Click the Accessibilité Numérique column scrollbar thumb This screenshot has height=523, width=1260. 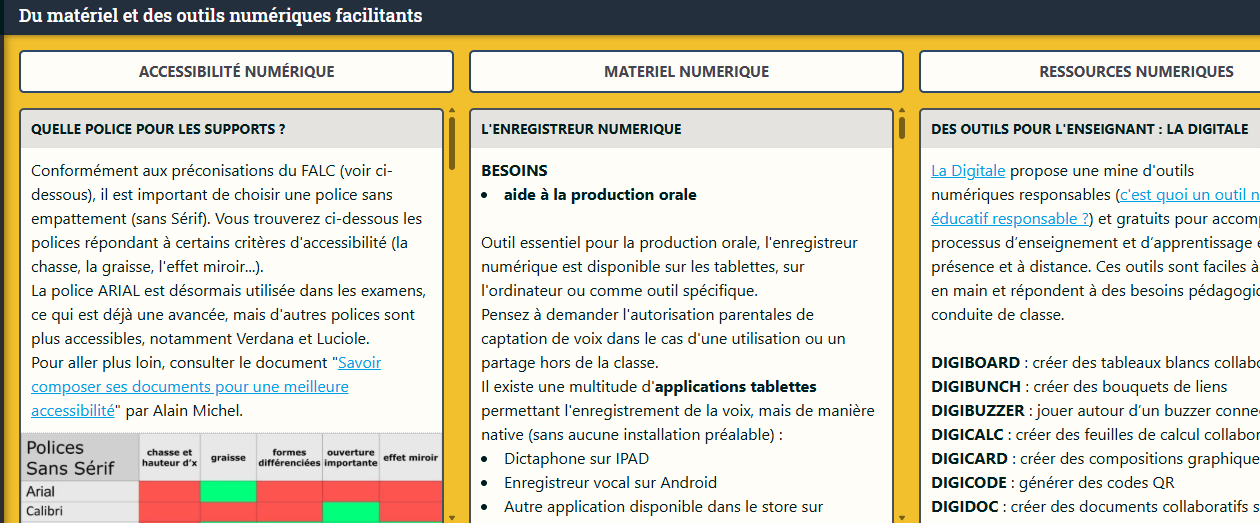pyautogui.click(x=452, y=142)
